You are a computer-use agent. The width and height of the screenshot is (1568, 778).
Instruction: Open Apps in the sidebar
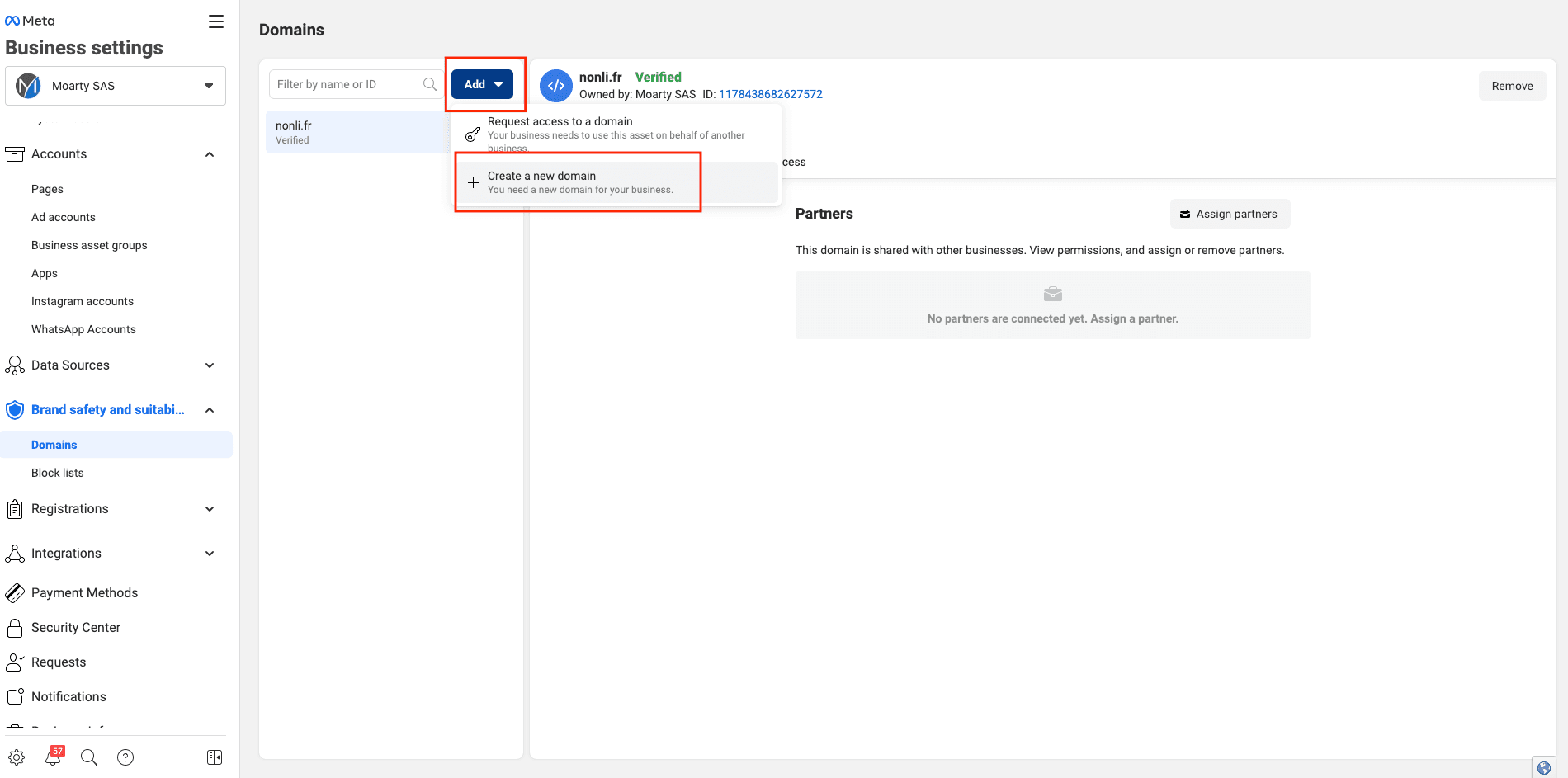pyautogui.click(x=45, y=273)
